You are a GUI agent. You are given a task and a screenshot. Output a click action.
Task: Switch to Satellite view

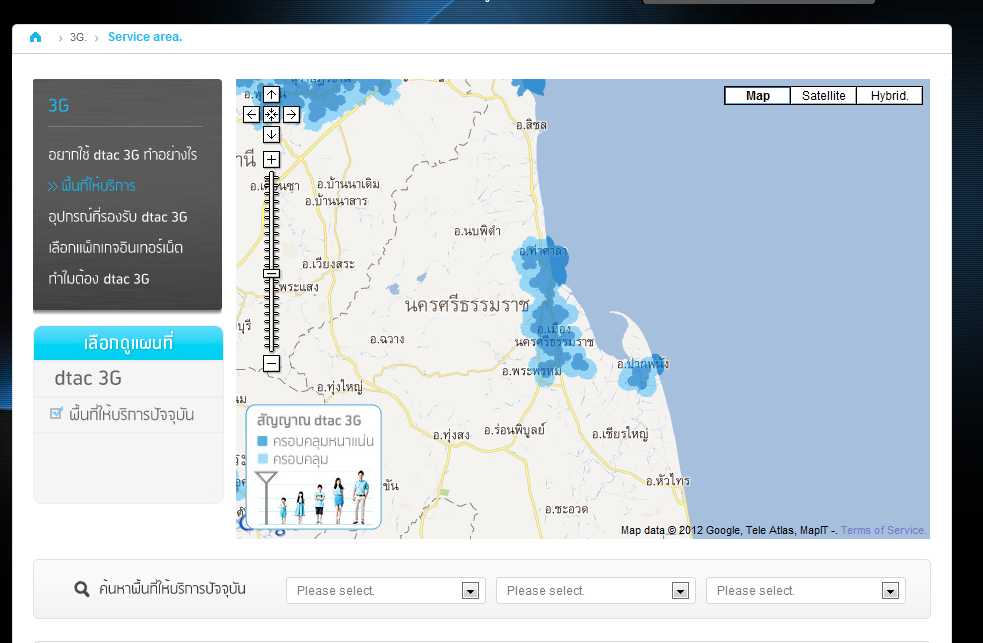click(823, 95)
